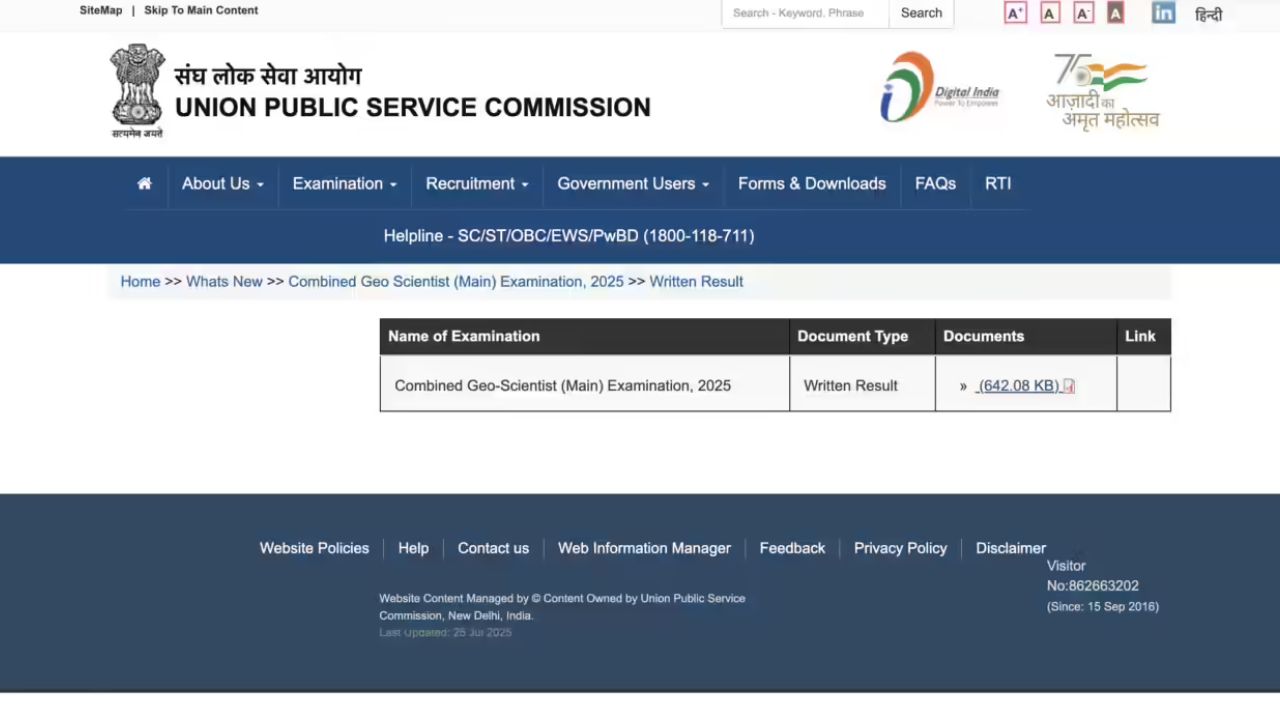Click the Search button

click(921, 14)
